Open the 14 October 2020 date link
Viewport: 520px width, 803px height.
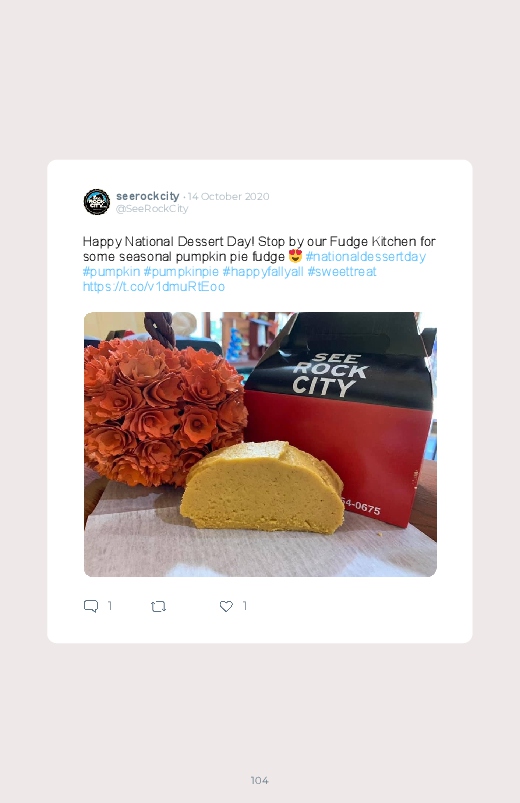pyautogui.click(x=228, y=197)
